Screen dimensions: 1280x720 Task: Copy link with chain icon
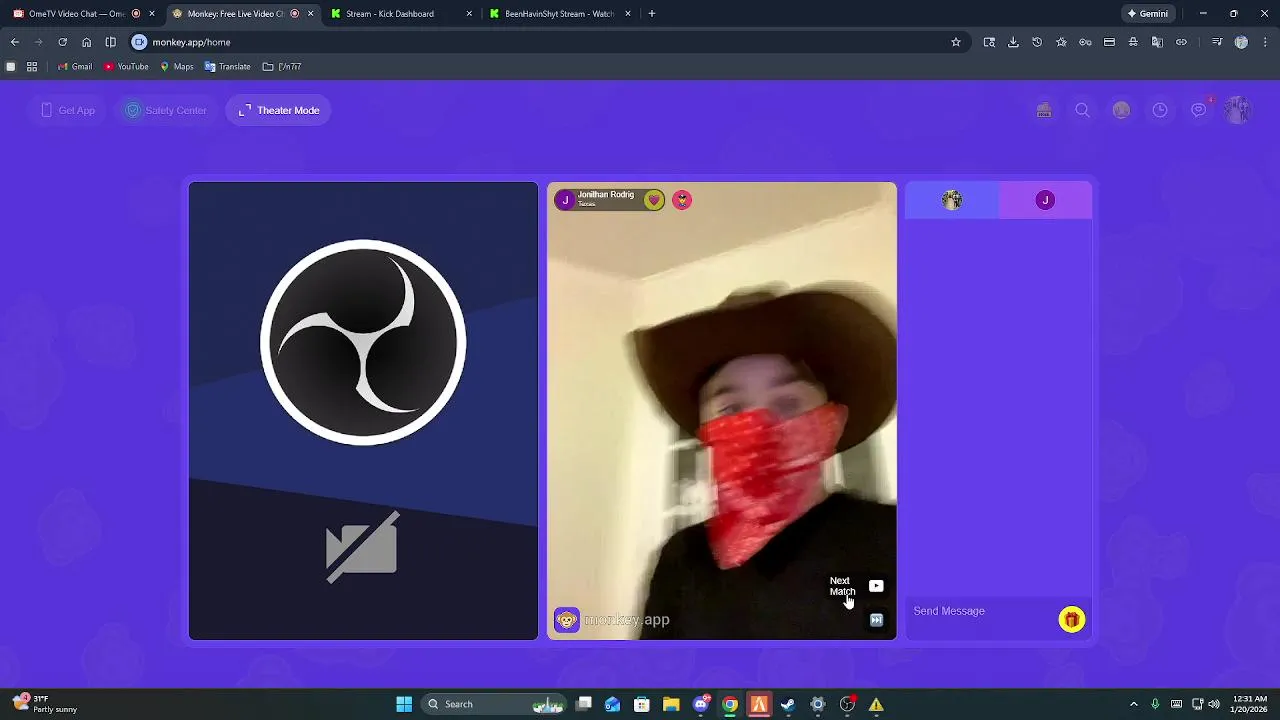[x=1181, y=42]
